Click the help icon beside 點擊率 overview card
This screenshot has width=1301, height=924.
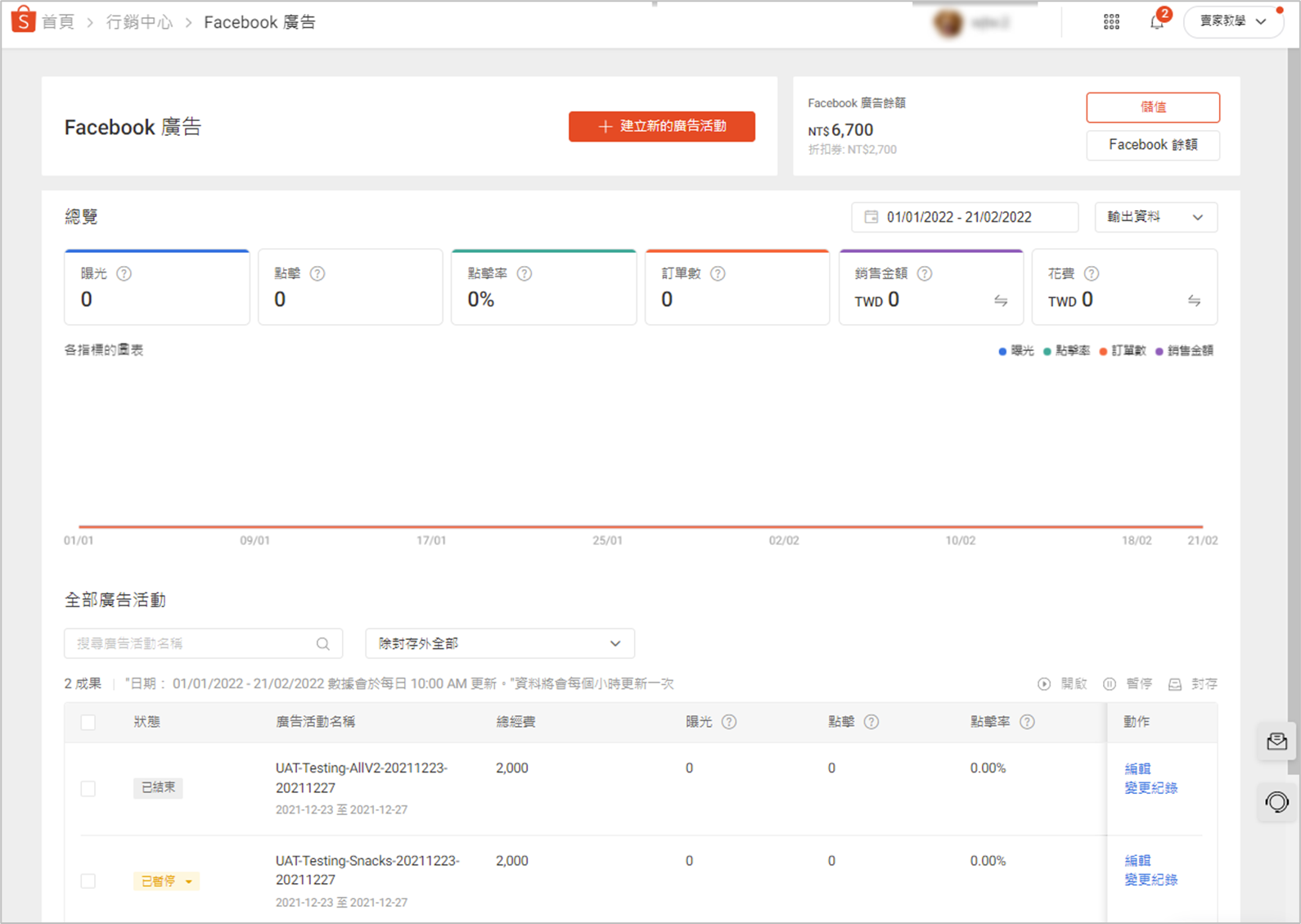[x=524, y=273]
